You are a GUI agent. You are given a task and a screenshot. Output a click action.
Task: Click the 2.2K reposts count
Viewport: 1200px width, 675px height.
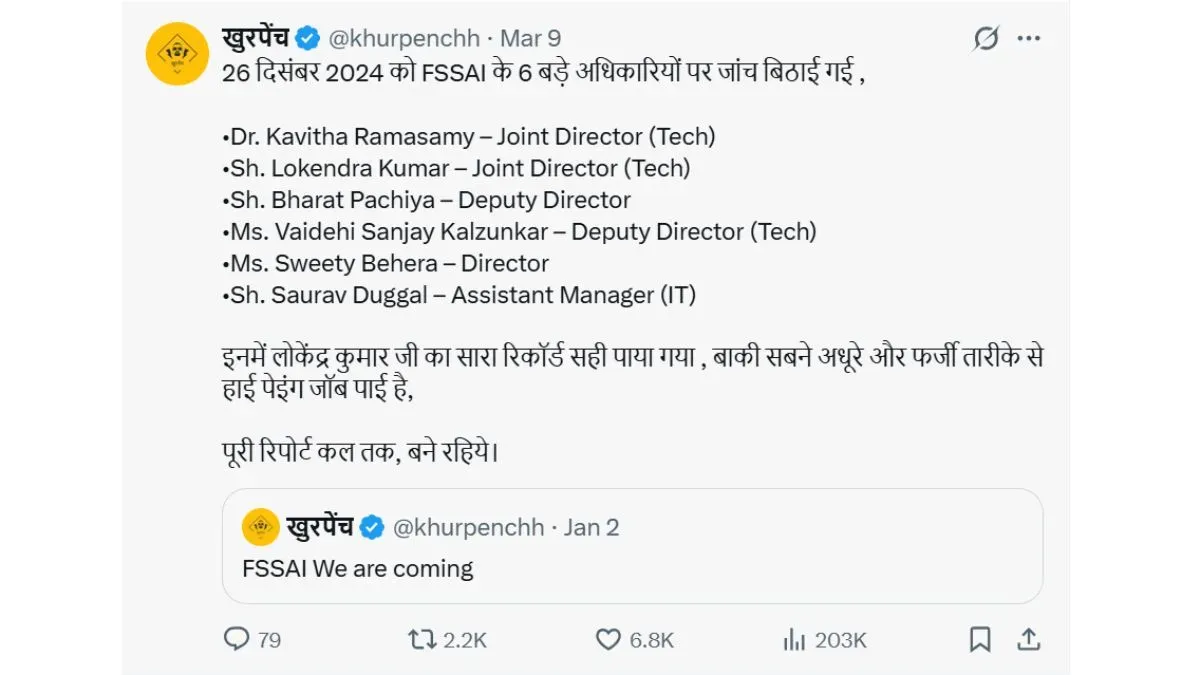(x=465, y=640)
